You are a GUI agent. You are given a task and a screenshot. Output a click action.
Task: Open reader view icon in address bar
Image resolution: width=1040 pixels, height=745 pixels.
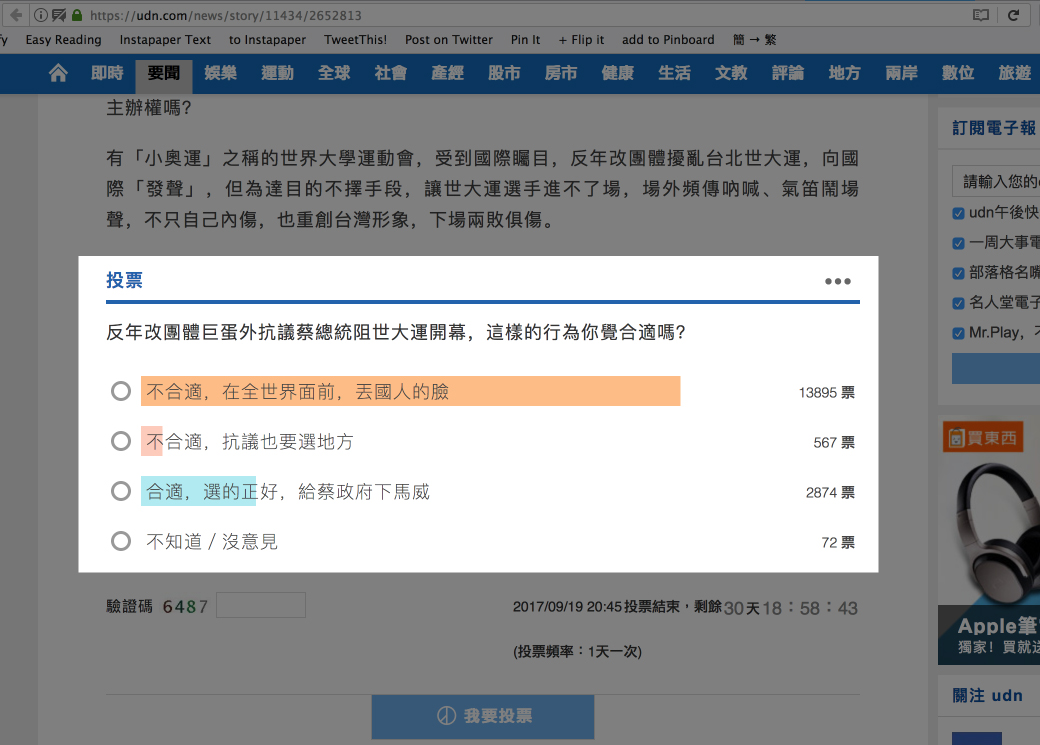click(981, 15)
